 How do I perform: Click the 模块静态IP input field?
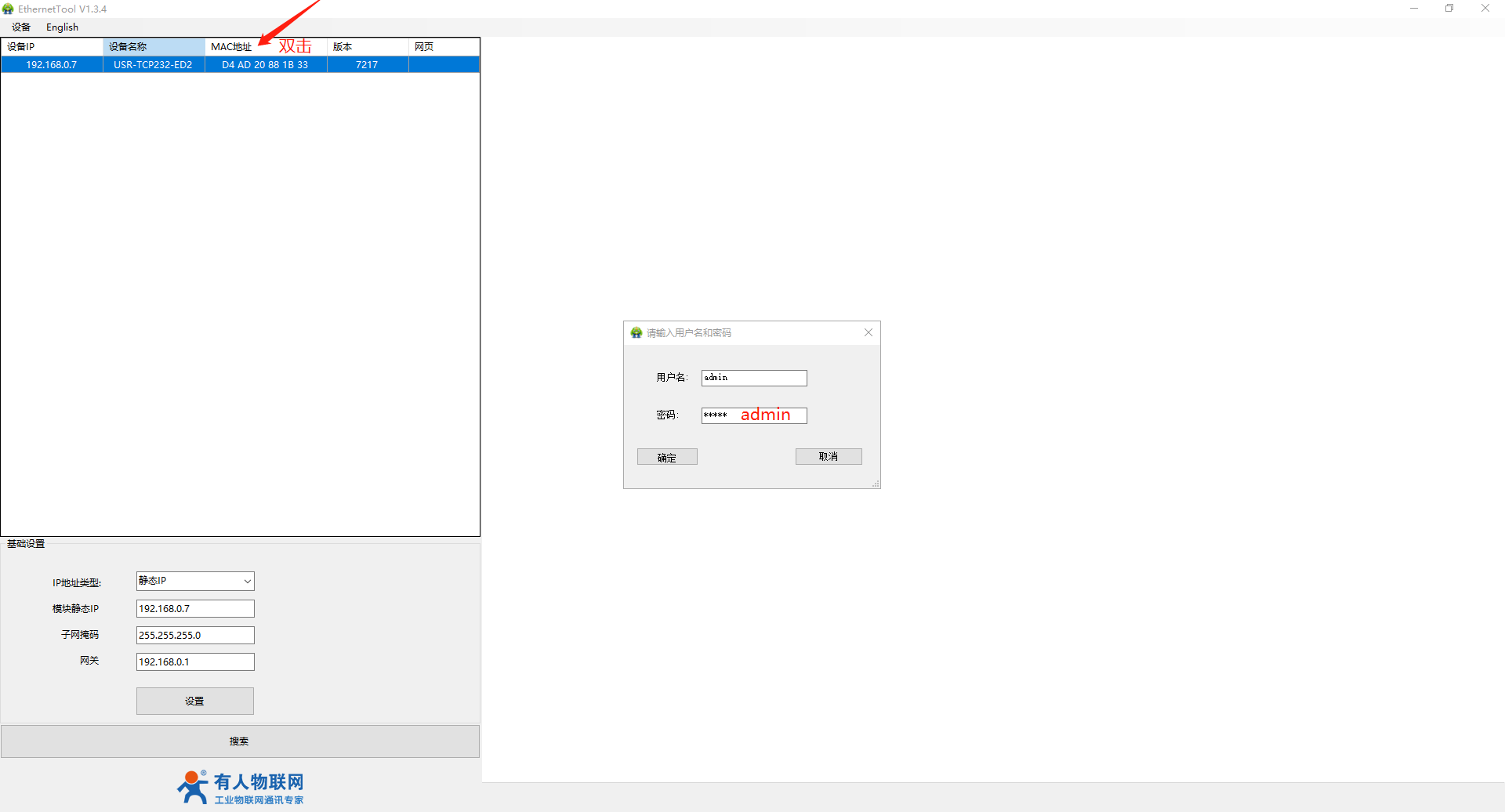195,609
